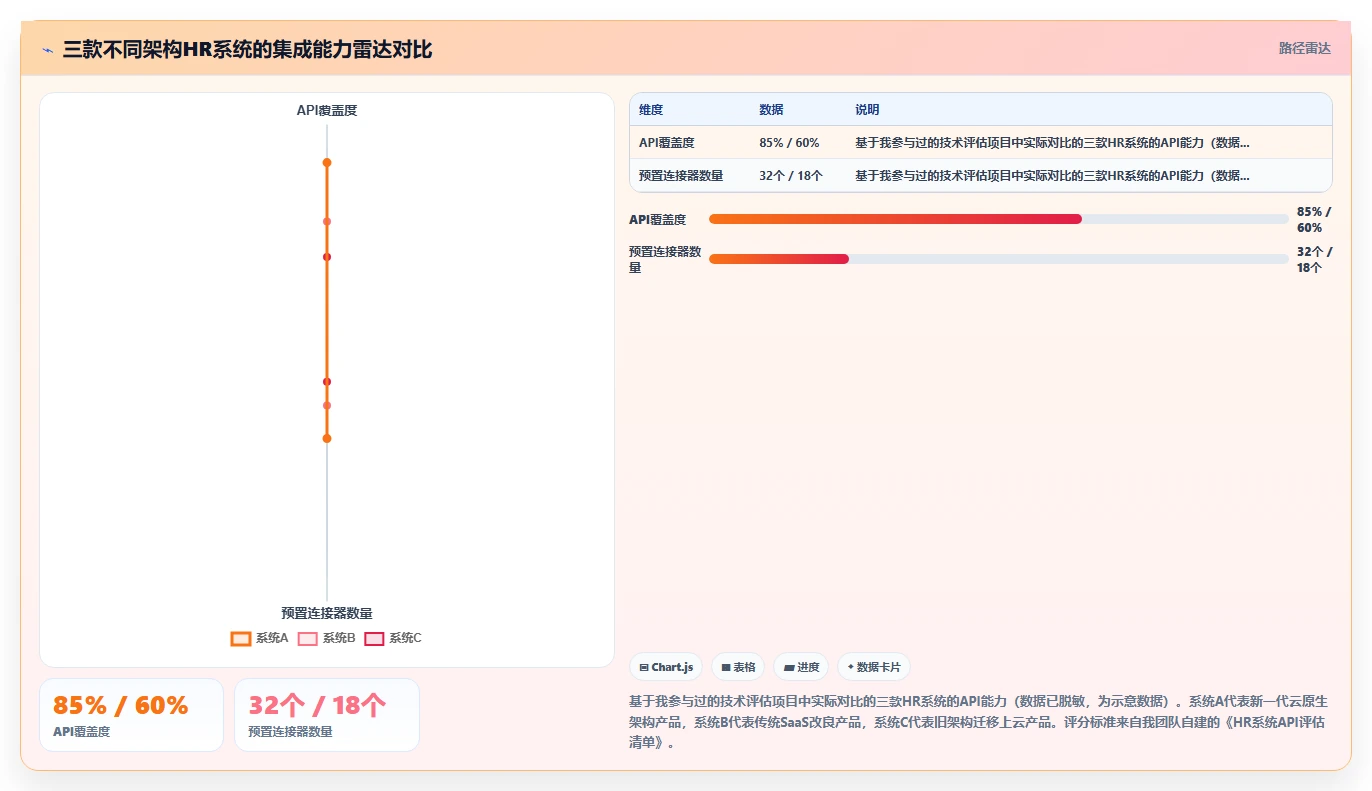Image resolution: width=1372 pixels, height=791 pixels.
Task: Click the 维度 column header
Action: pos(651,110)
